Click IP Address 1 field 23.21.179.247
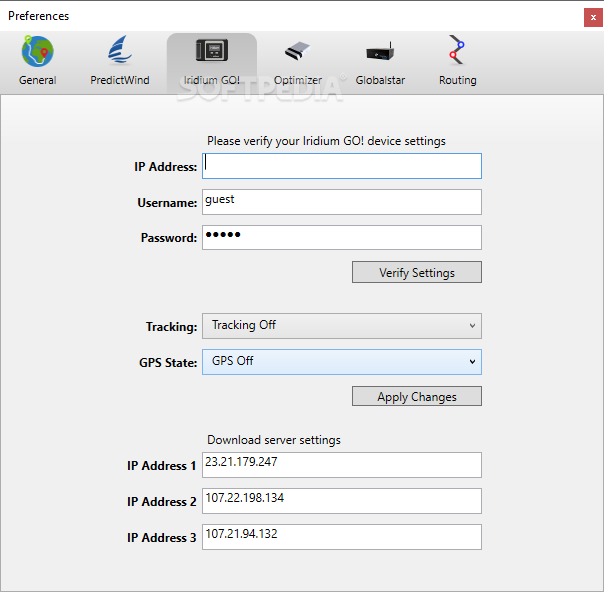Image resolution: width=604 pixels, height=592 pixels. point(342,465)
